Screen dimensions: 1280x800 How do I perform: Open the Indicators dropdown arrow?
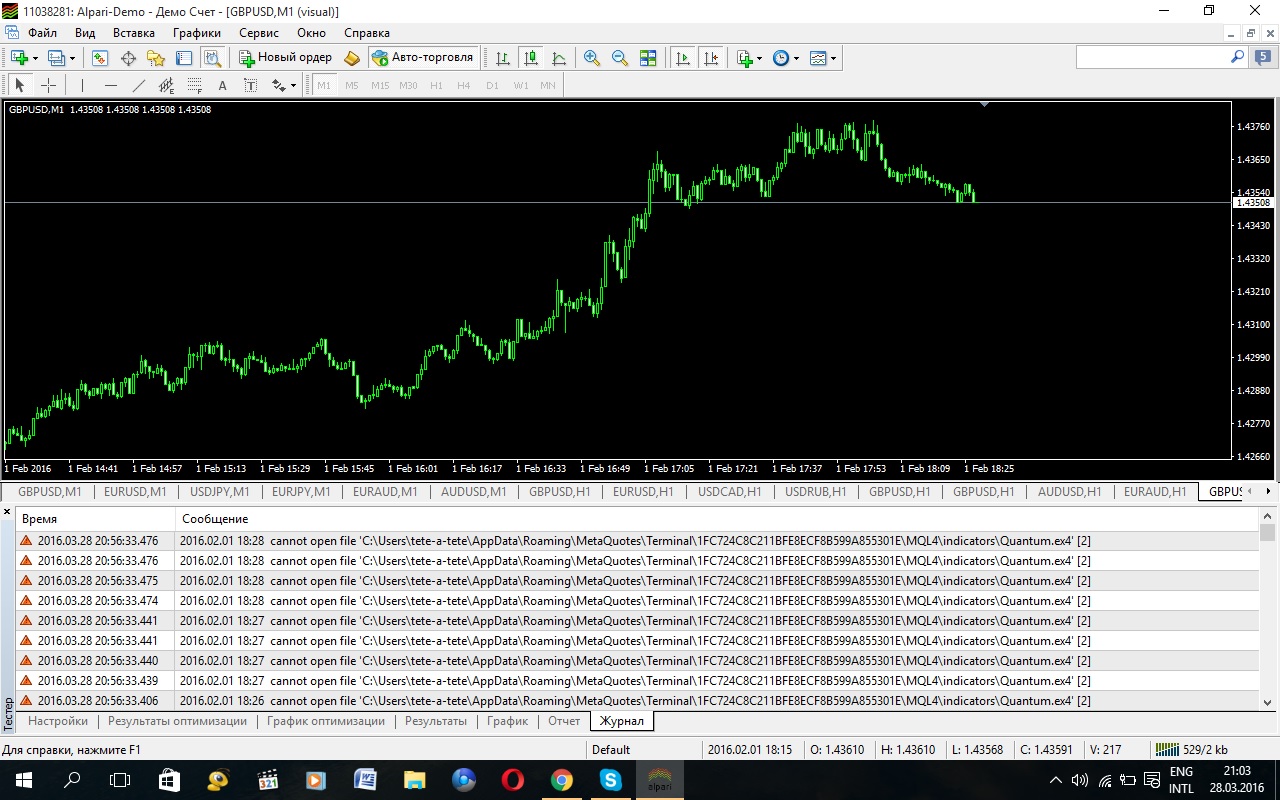[760, 58]
